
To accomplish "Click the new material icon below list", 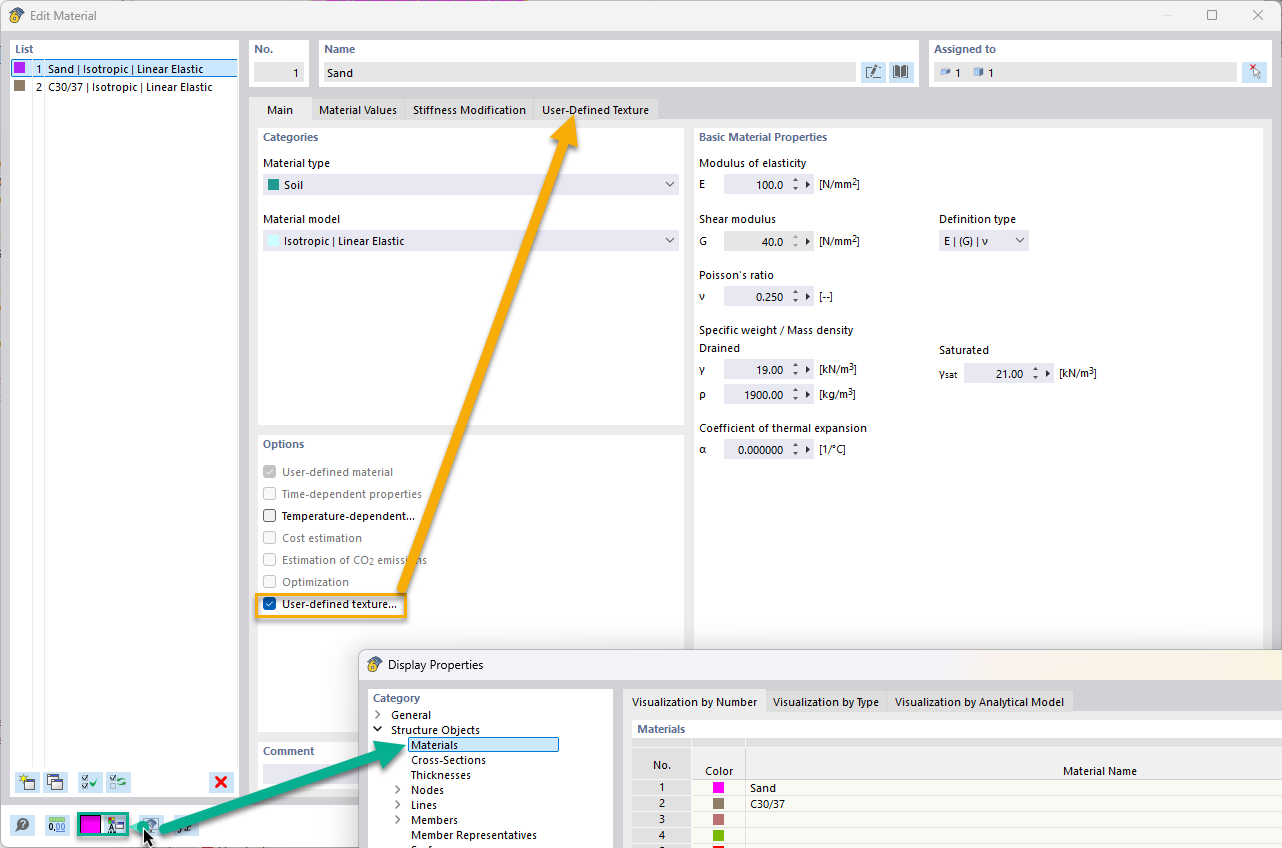I will [27, 782].
